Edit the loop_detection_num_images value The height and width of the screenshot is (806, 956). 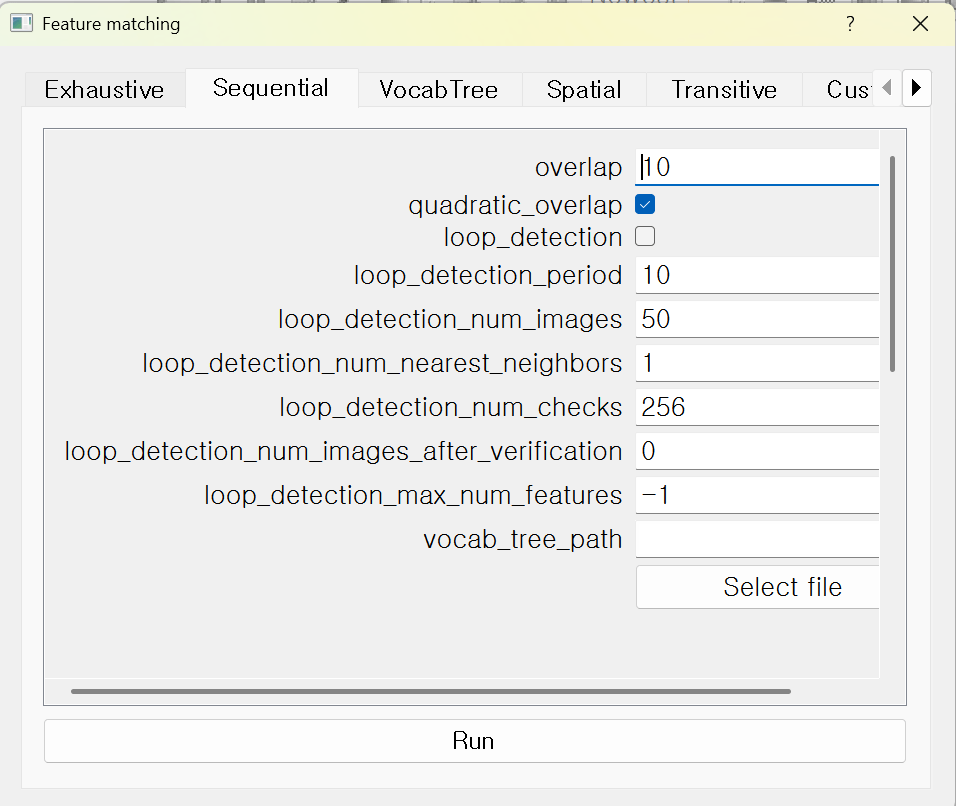[757, 319]
